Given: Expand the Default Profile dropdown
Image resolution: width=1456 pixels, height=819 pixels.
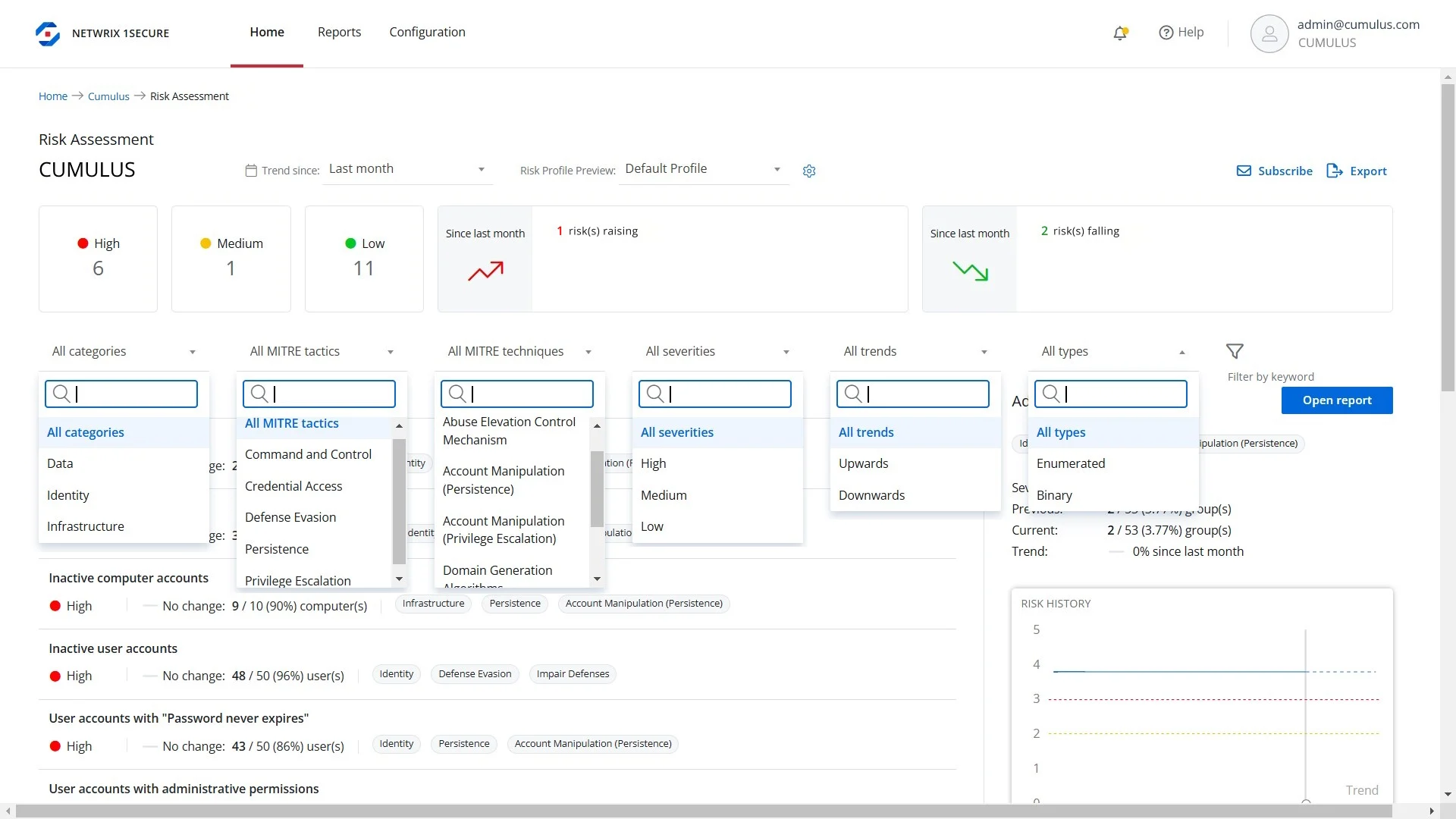Looking at the screenshot, I should [x=703, y=169].
